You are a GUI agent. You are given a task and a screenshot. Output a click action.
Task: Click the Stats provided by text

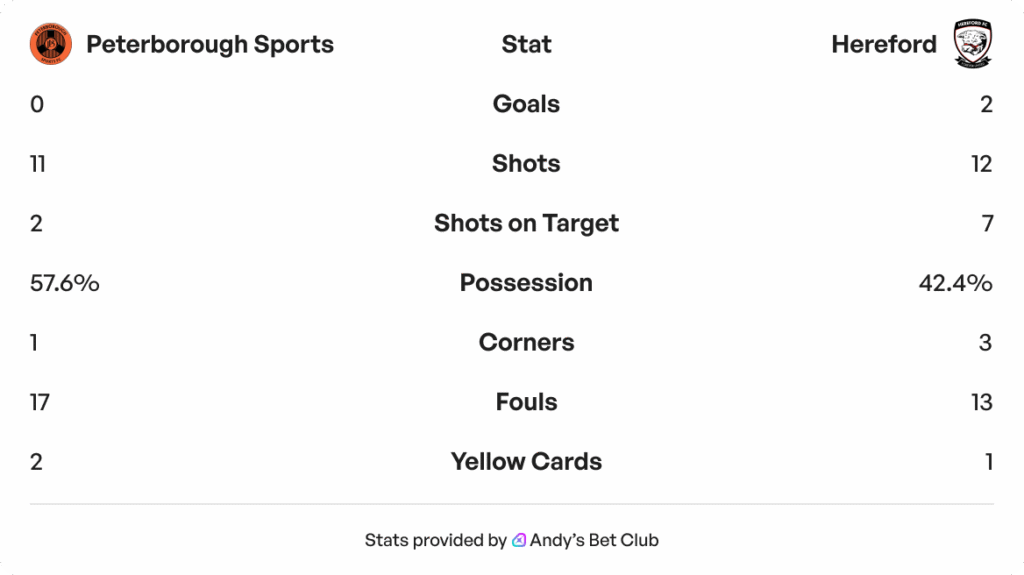[x=435, y=540]
